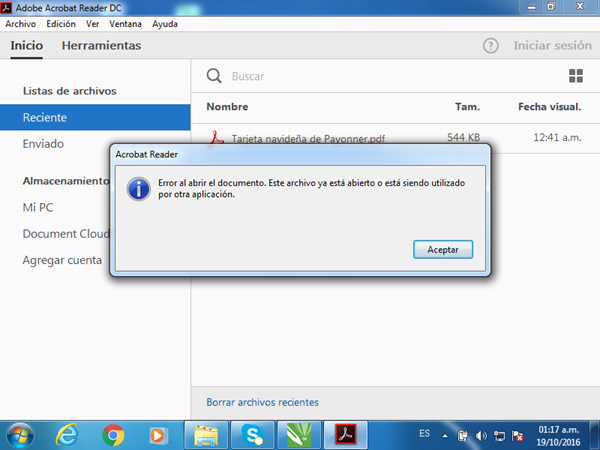
Task: Click the Acrobat Reader dialog title bar
Action: (x=300, y=155)
